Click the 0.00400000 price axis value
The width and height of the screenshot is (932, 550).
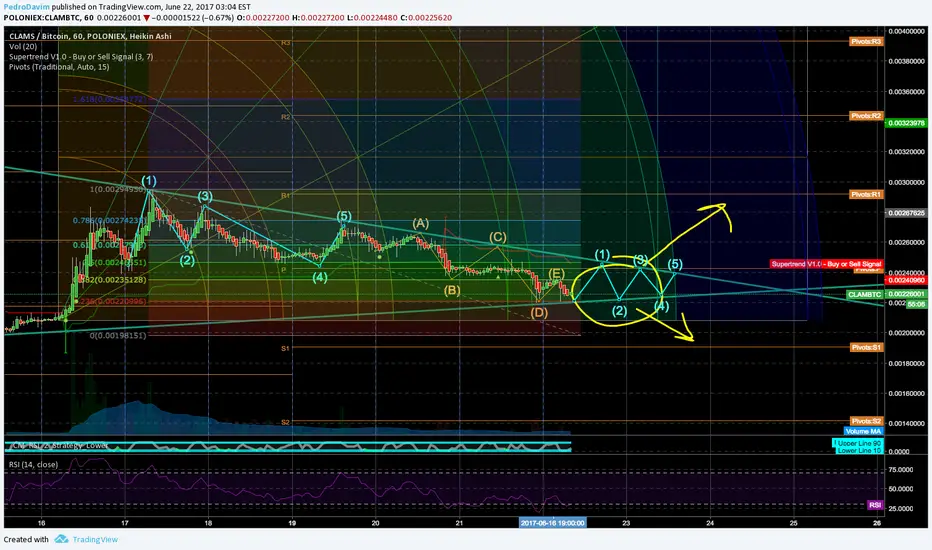click(x=906, y=31)
